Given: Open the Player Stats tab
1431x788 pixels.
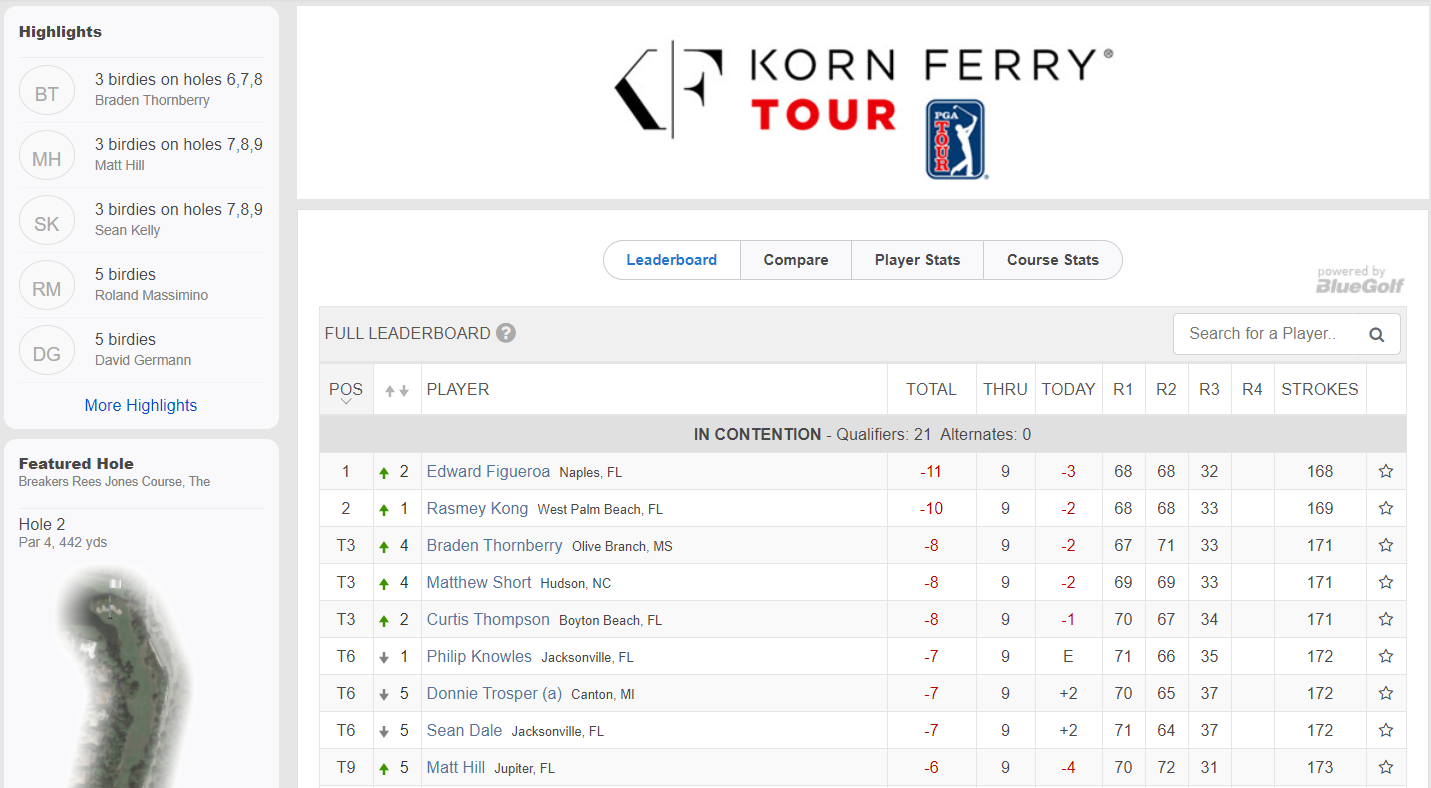Looking at the screenshot, I should click(x=917, y=260).
